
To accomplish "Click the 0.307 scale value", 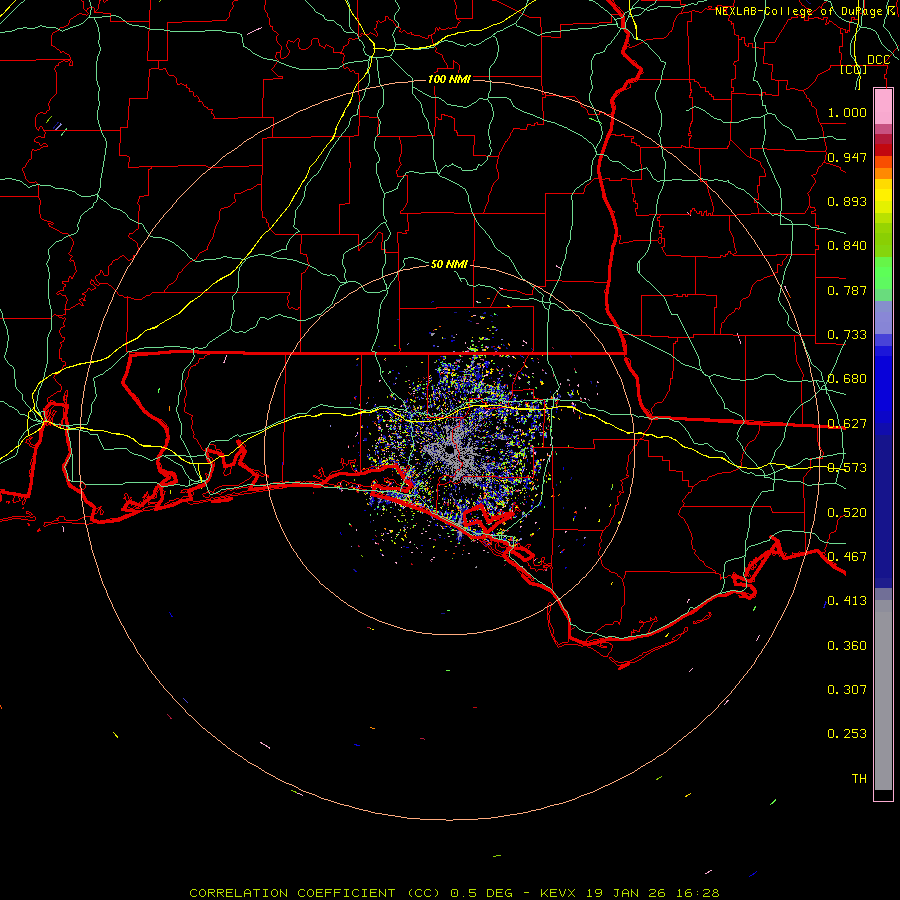I will [847, 690].
